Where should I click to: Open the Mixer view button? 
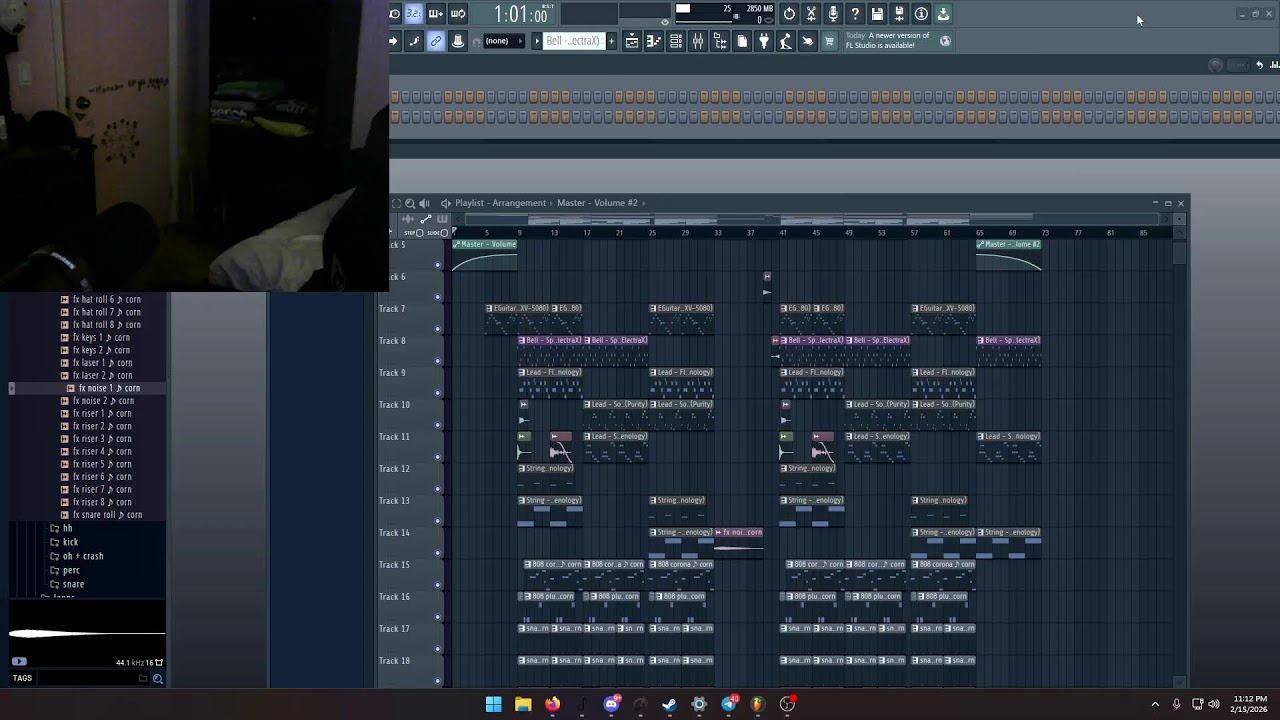tap(698, 41)
